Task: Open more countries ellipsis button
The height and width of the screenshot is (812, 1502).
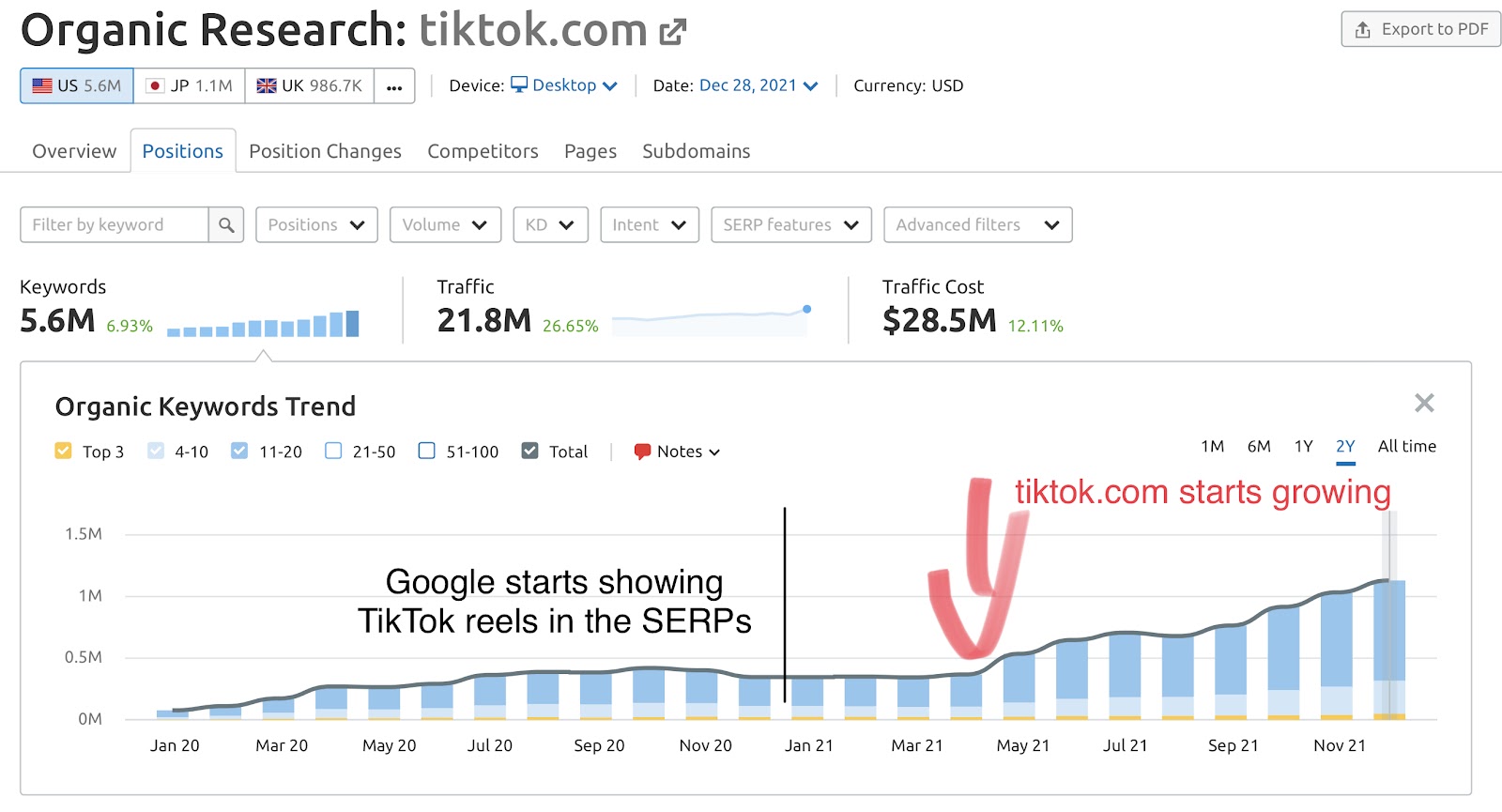Action: tap(394, 86)
